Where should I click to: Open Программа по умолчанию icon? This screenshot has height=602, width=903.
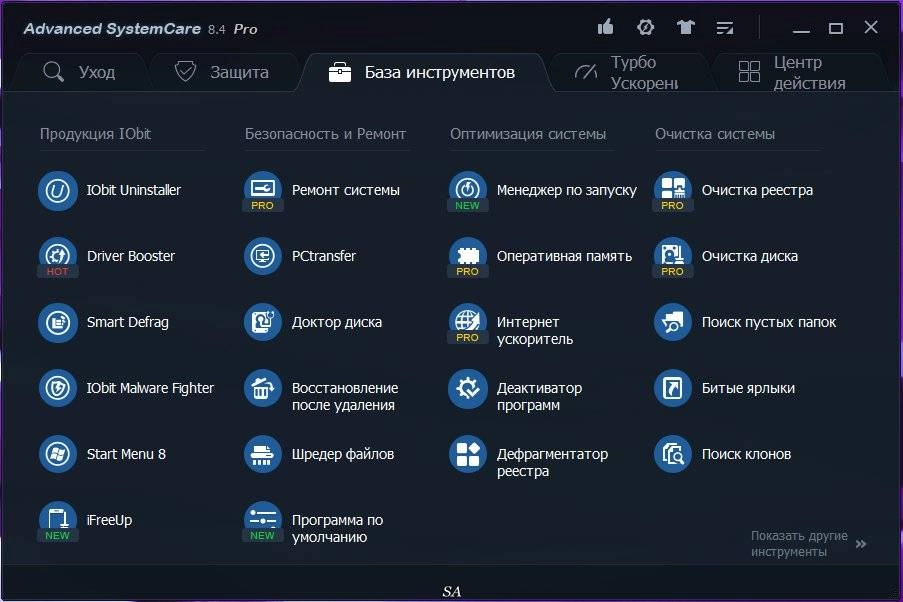point(263,521)
